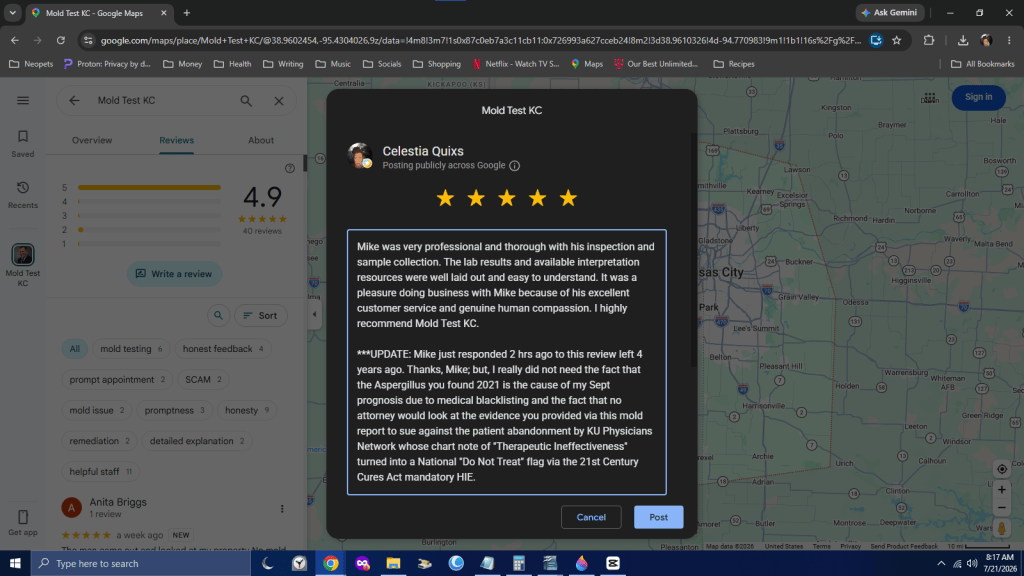Zoom out on the map

click(1002, 508)
